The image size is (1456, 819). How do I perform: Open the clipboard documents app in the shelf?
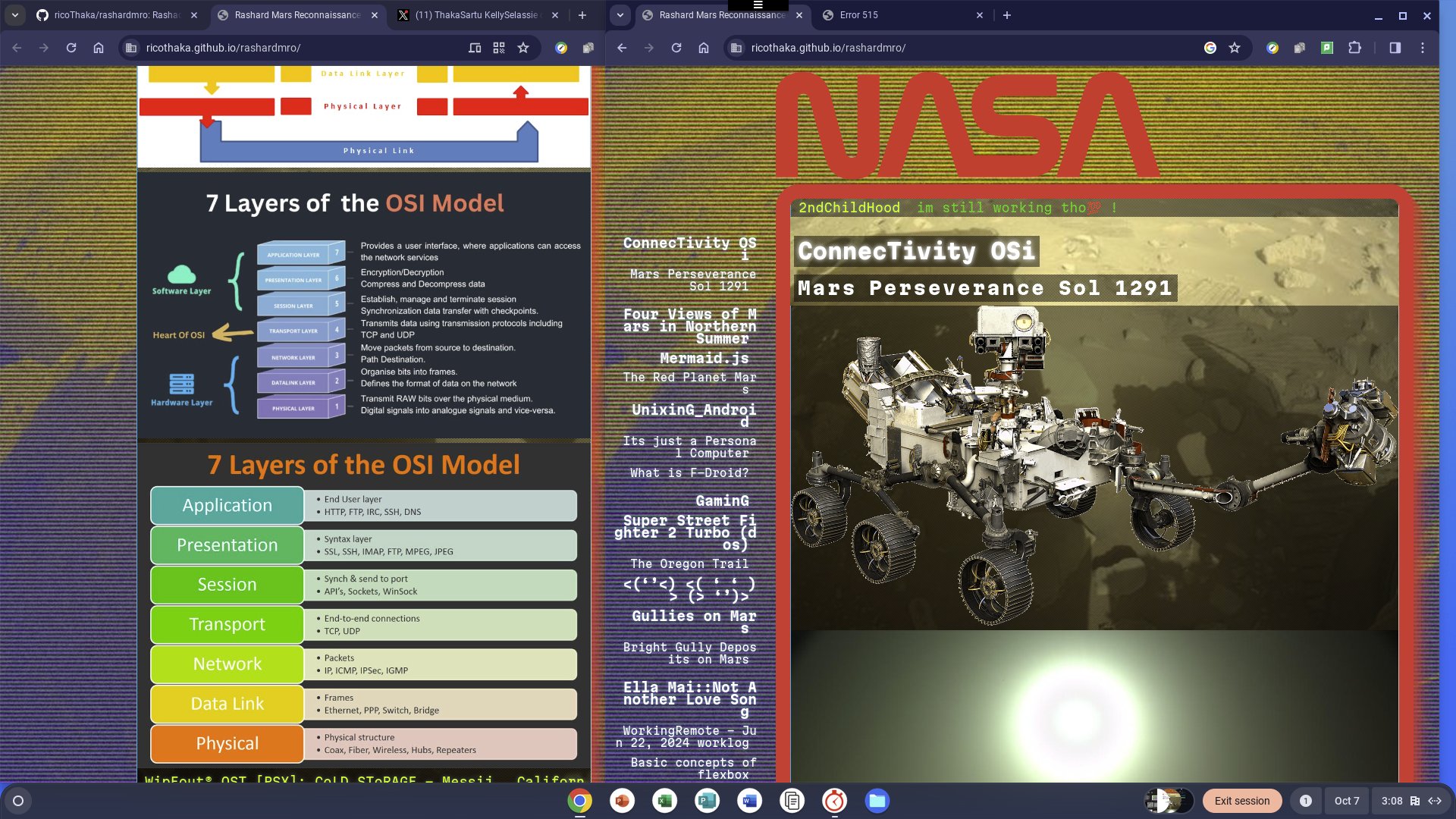792,801
